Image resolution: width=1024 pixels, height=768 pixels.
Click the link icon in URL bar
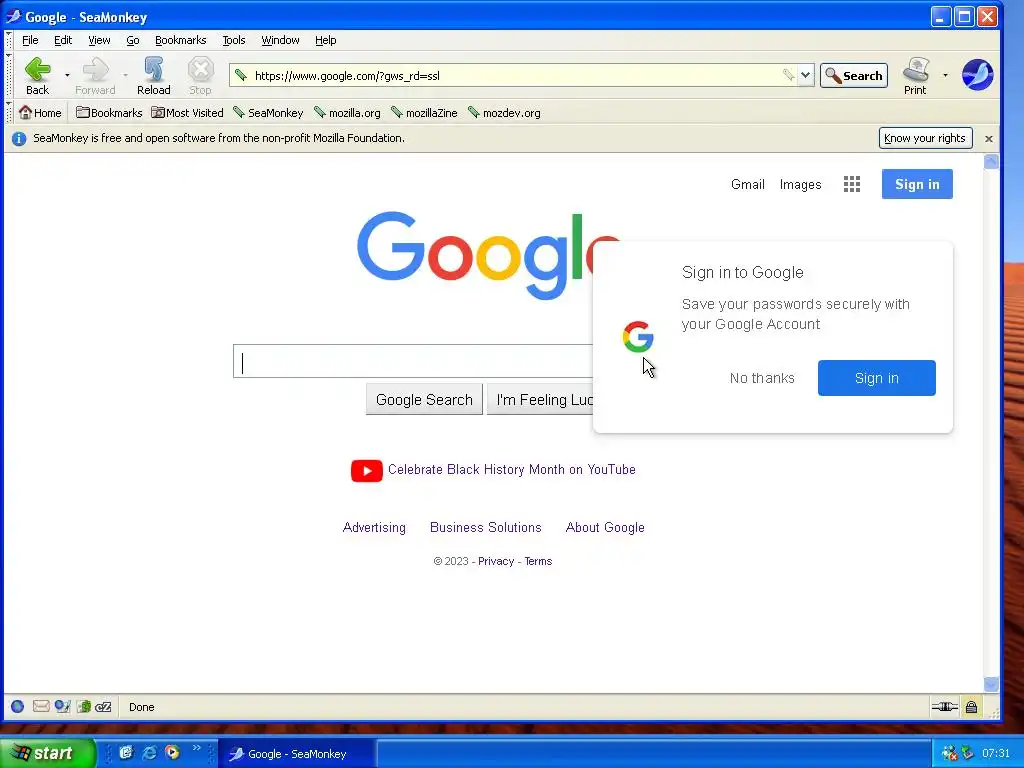pyautogui.click(x=788, y=75)
